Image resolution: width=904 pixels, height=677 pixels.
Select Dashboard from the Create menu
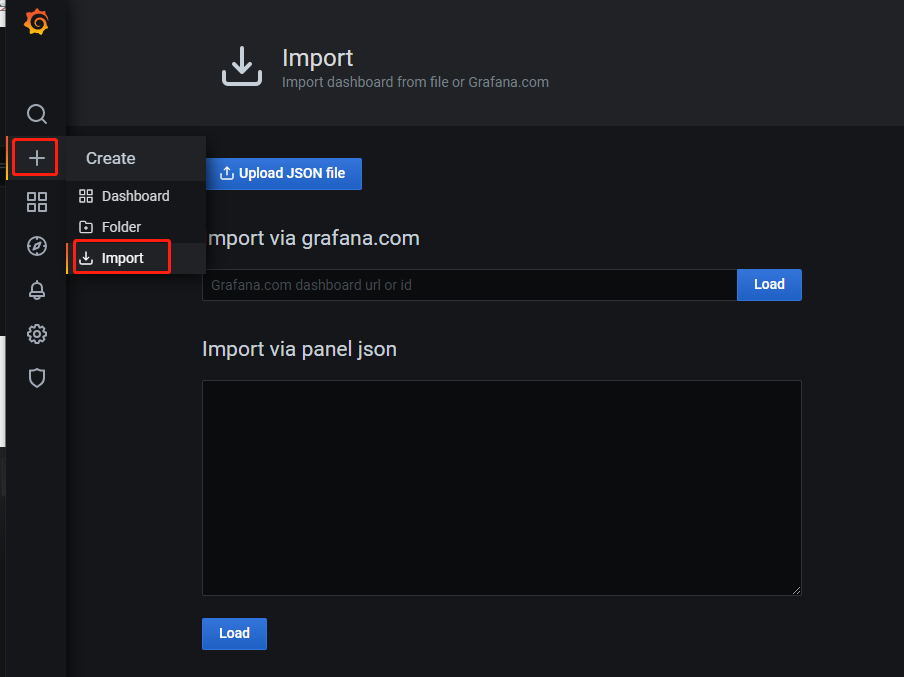pos(135,196)
